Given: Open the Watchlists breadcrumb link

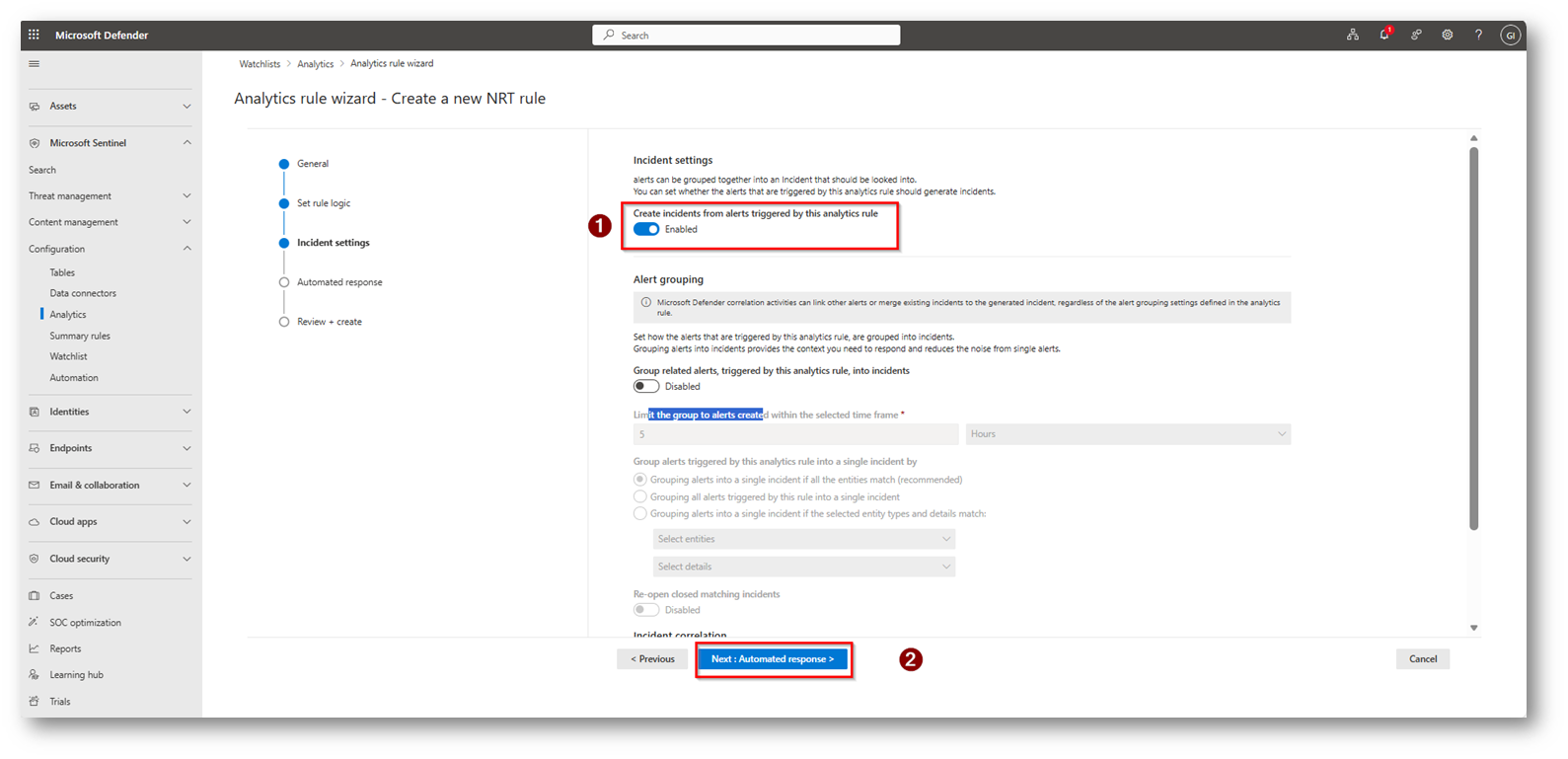Looking at the screenshot, I should pyautogui.click(x=260, y=64).
